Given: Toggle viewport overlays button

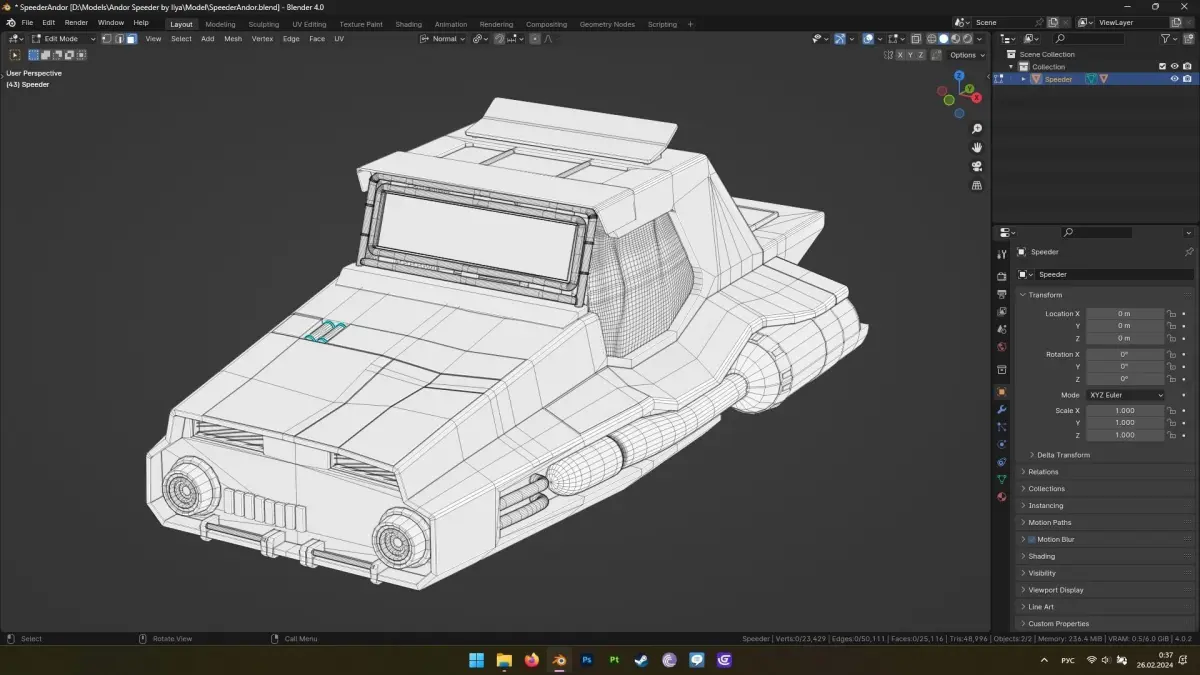Looking at the screenshot, I should [869, 39].
